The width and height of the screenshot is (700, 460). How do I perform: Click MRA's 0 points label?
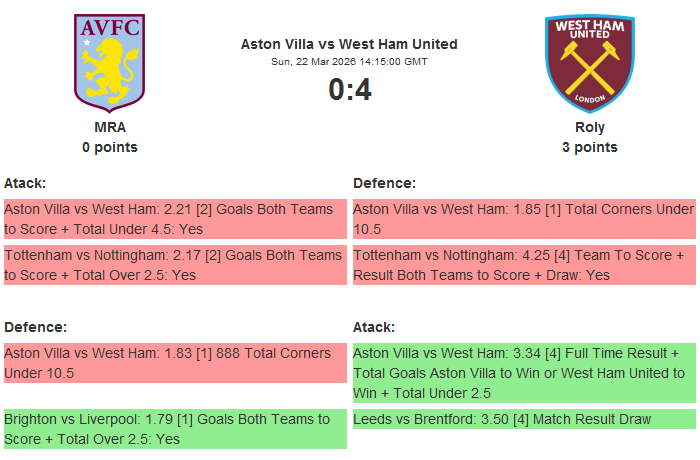(110, 147)
